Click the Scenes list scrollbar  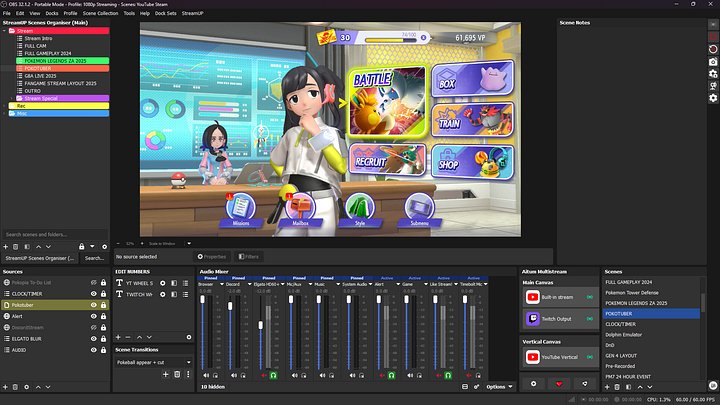(703, 303)
